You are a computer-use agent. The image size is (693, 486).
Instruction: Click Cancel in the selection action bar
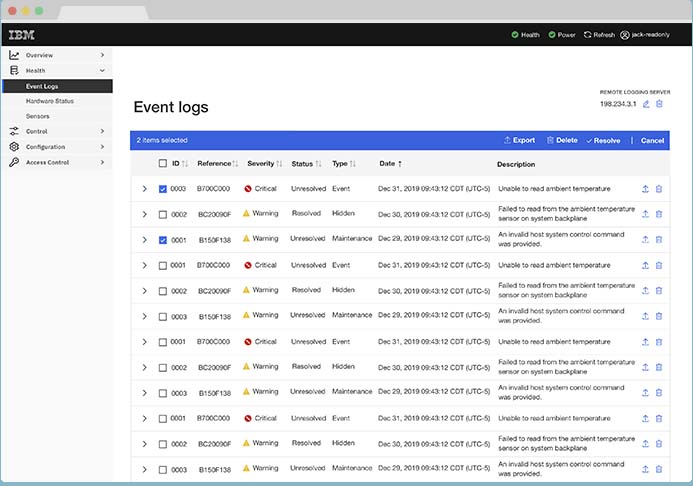652,140
